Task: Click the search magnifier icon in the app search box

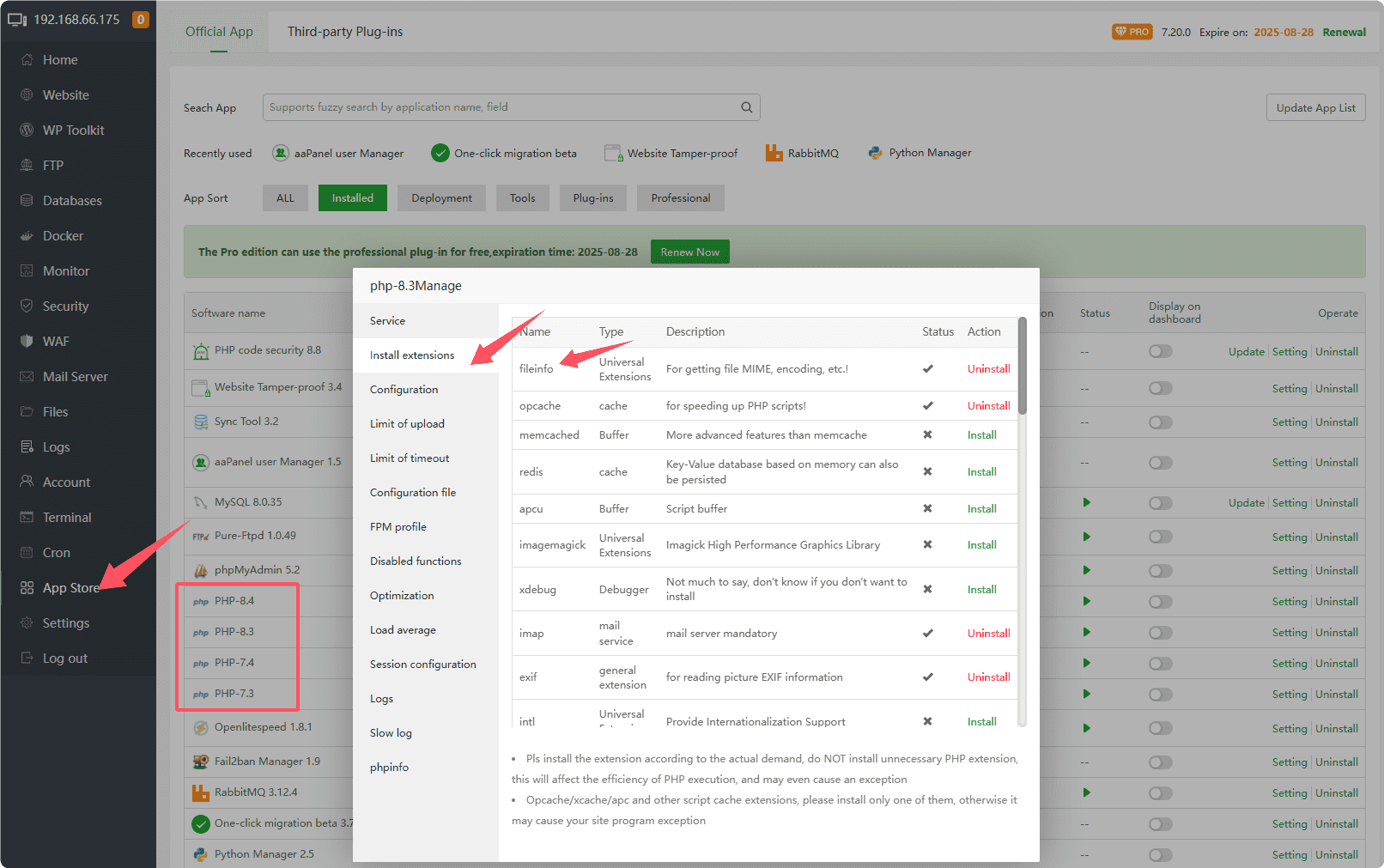Action: 746,107
